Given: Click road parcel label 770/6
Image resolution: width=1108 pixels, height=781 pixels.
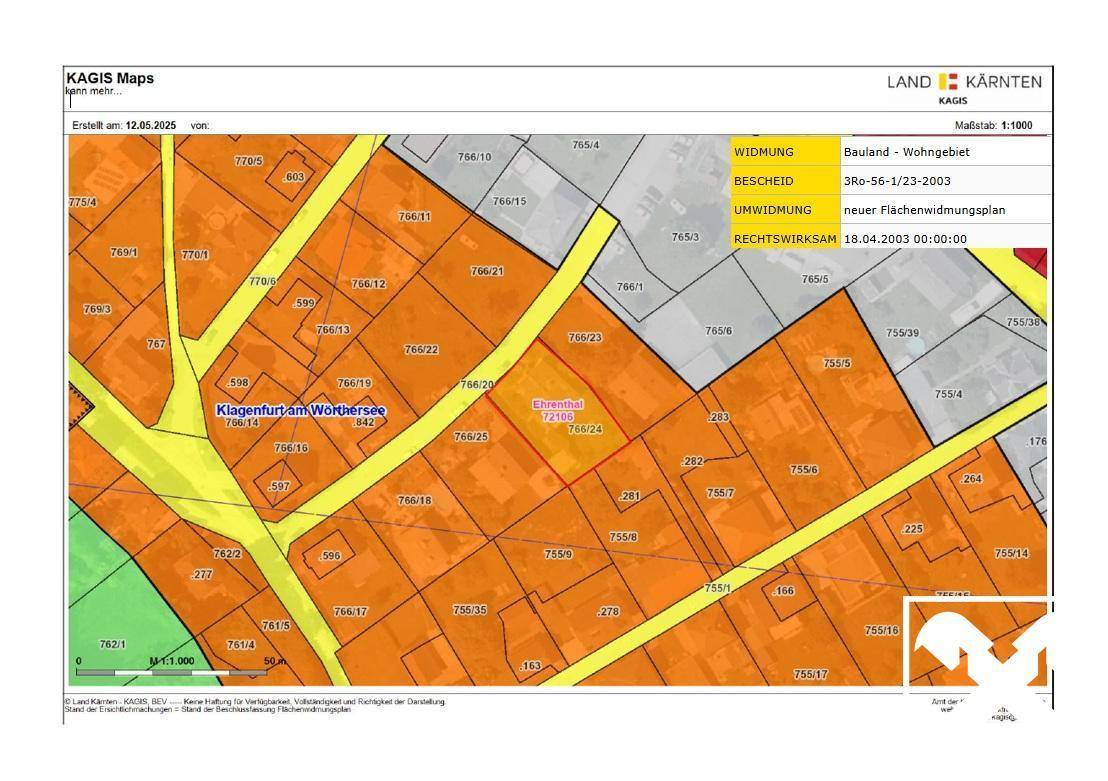Looking at the screenshot, I should tap(262, 281).
